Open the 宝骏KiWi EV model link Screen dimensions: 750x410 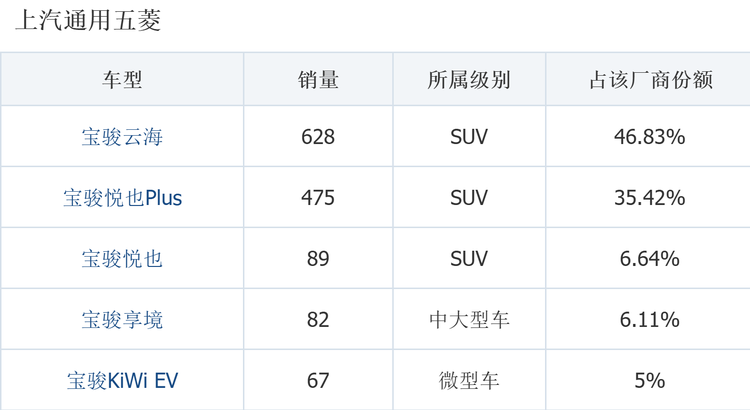click(122, 381)
